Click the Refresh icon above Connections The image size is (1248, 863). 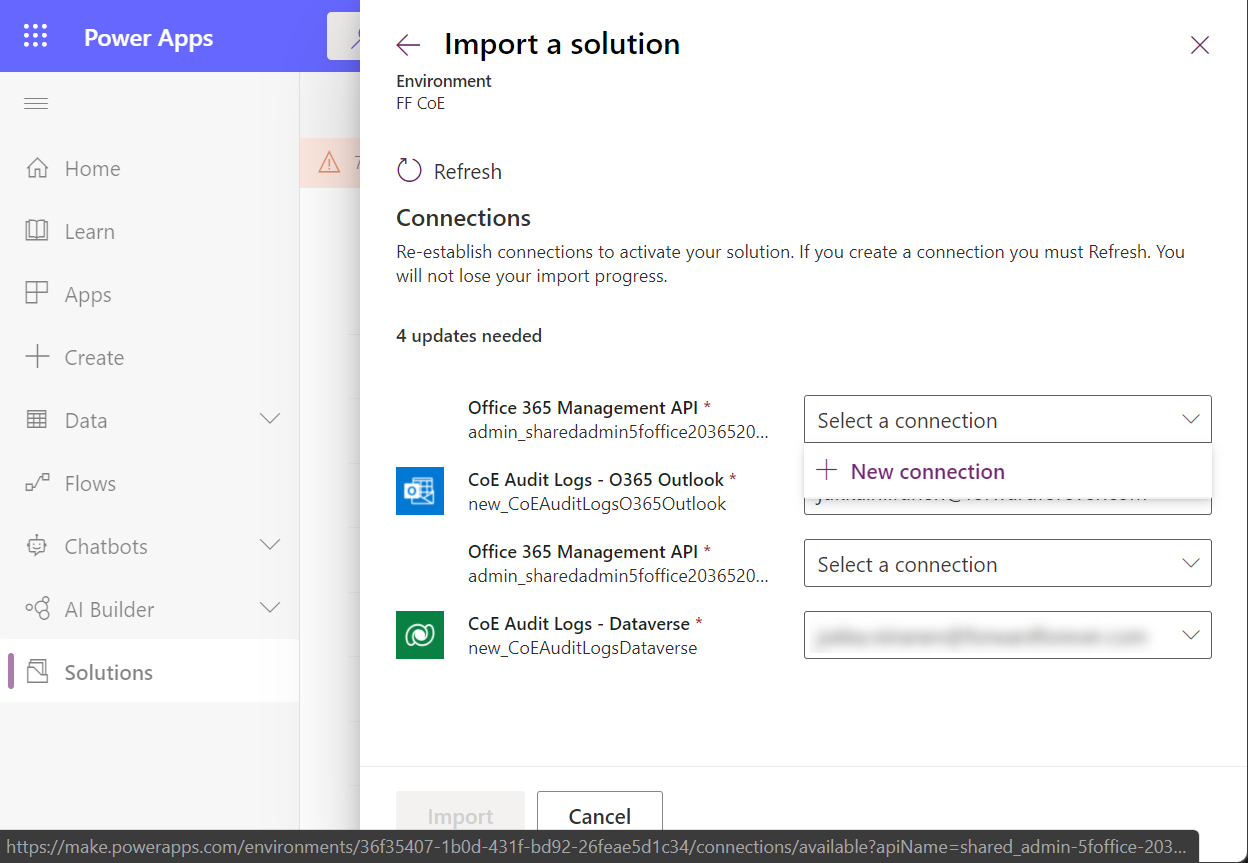tap(408, 170)
